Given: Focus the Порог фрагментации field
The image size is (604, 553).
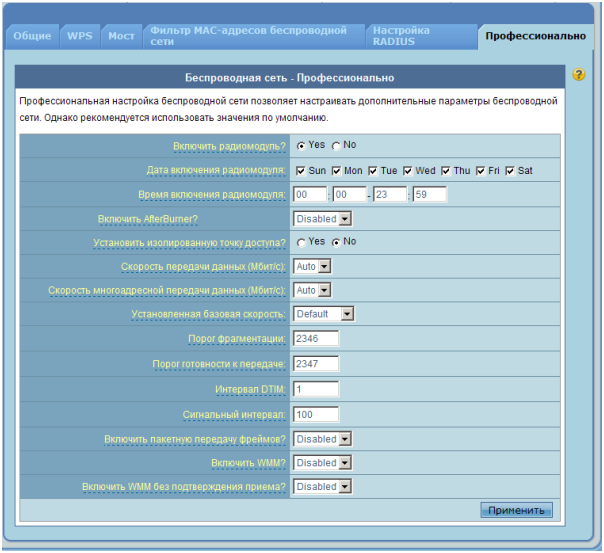Looking at the screenshot, I should (x=316, y=339).
